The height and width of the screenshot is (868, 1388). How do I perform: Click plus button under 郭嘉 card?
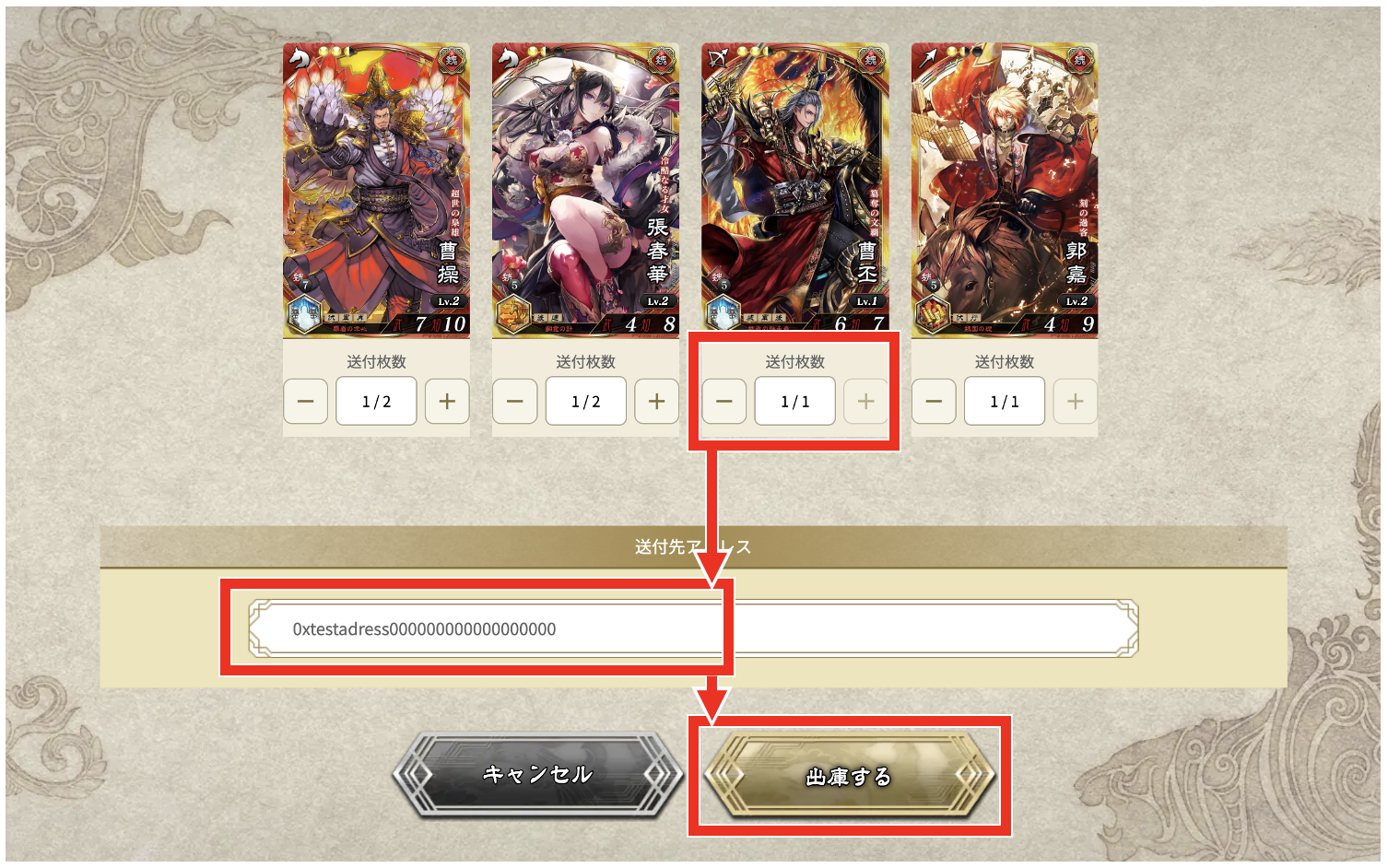[1075, 402]
